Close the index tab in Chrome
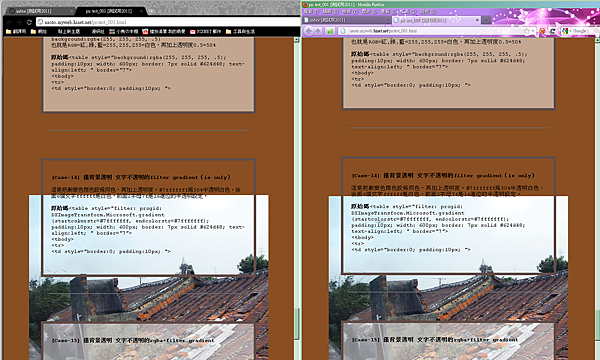This screenshot has width=600, height=360. pyautogui.click(x=72, y=11)
